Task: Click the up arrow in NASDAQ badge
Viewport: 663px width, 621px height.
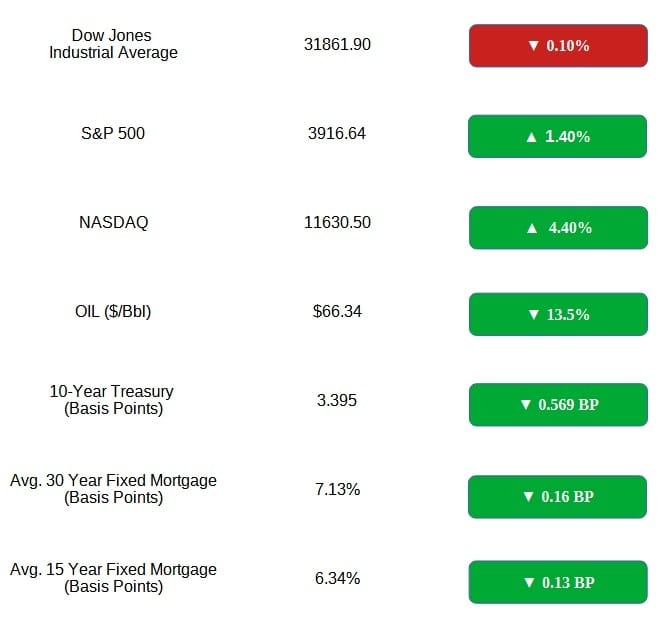Action: coord(532,229)
